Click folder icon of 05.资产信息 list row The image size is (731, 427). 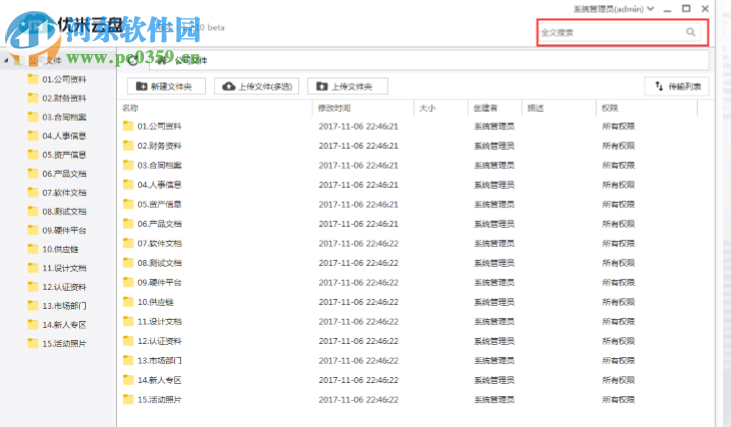[x=128, y=204]
